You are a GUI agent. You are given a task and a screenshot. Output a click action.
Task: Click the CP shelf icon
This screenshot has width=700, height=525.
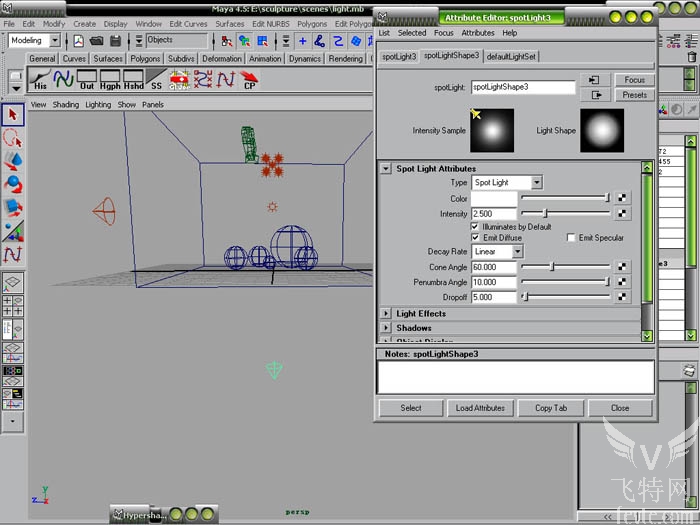[249, 80]
